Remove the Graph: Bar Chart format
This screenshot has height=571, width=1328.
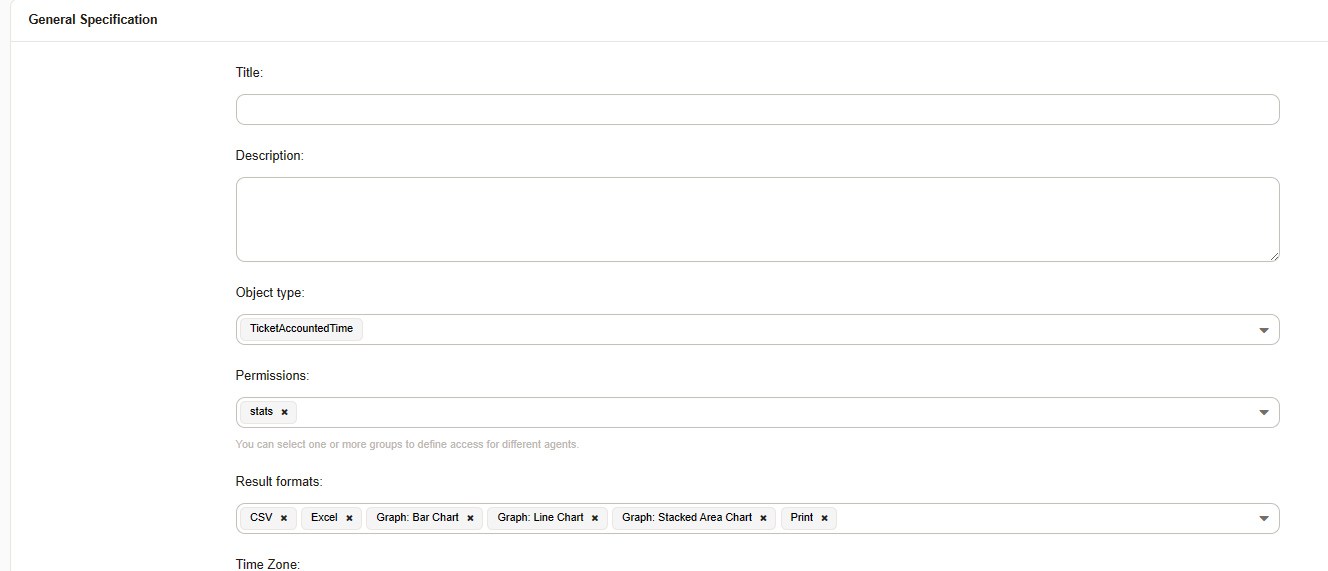click(x=470, y=518)
